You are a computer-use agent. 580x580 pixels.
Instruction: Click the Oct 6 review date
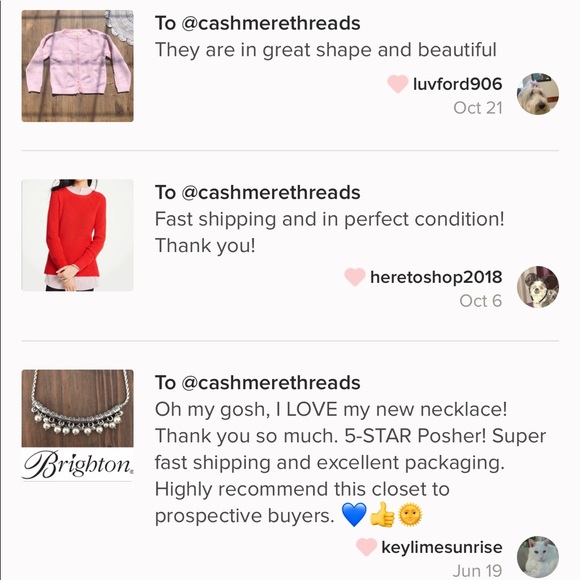[480, 301]
